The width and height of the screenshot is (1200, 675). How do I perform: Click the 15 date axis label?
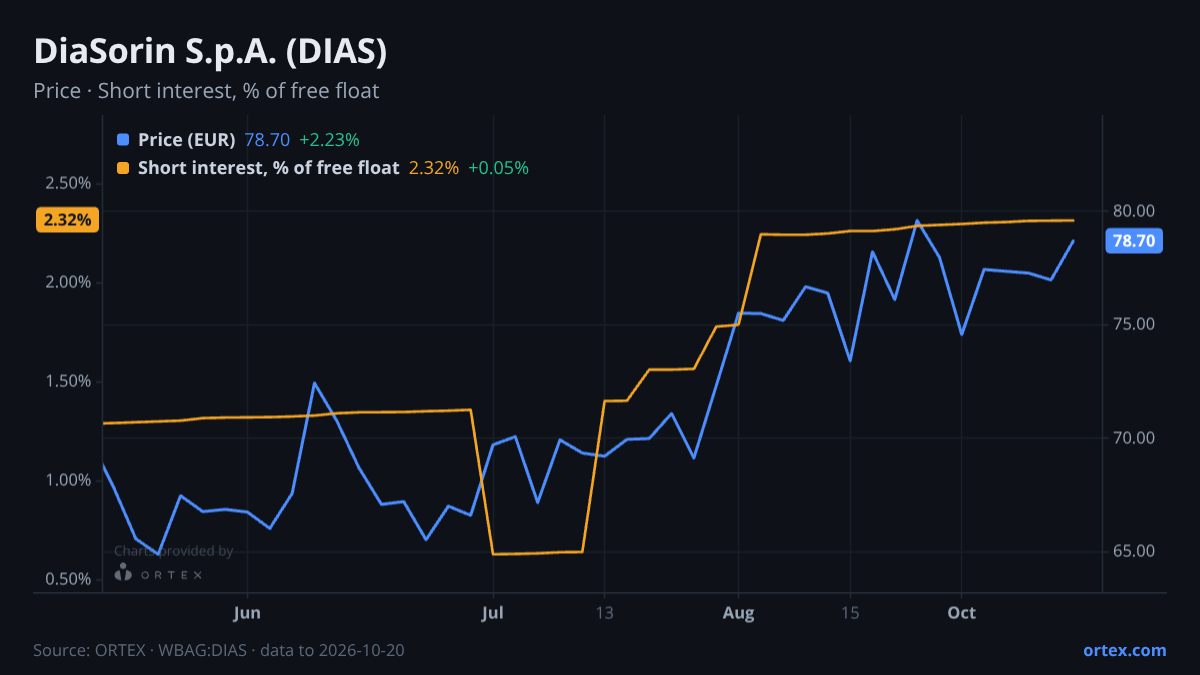coord(850,613)
